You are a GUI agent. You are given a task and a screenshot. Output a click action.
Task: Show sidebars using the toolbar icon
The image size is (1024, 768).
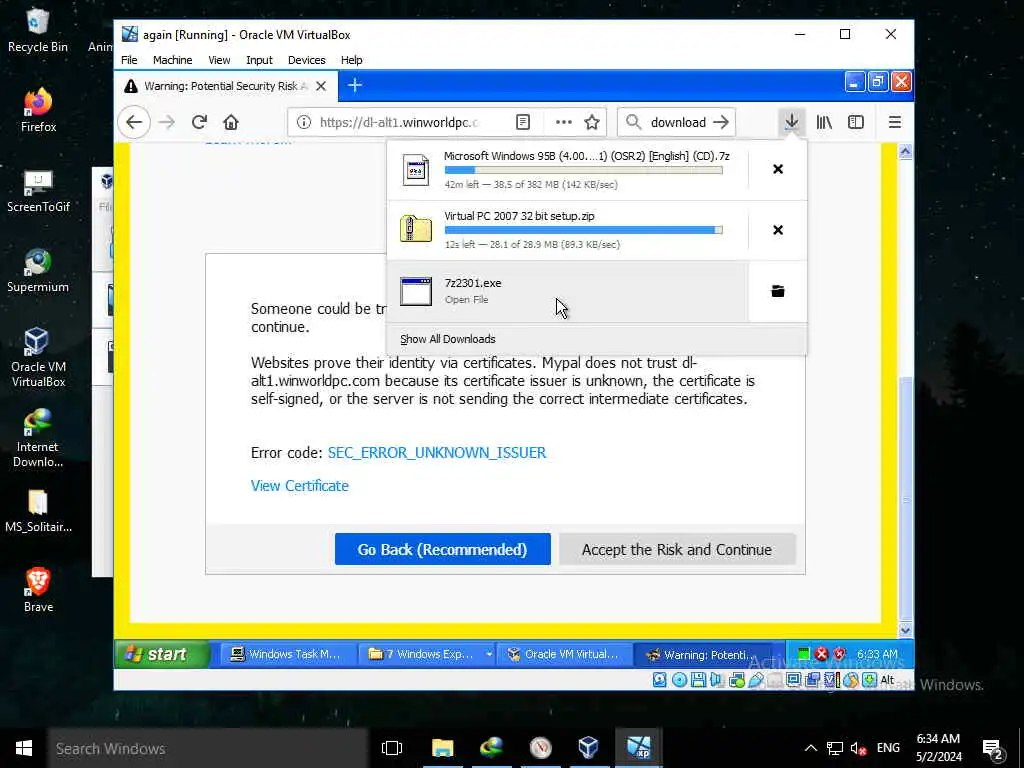point(856,122)
